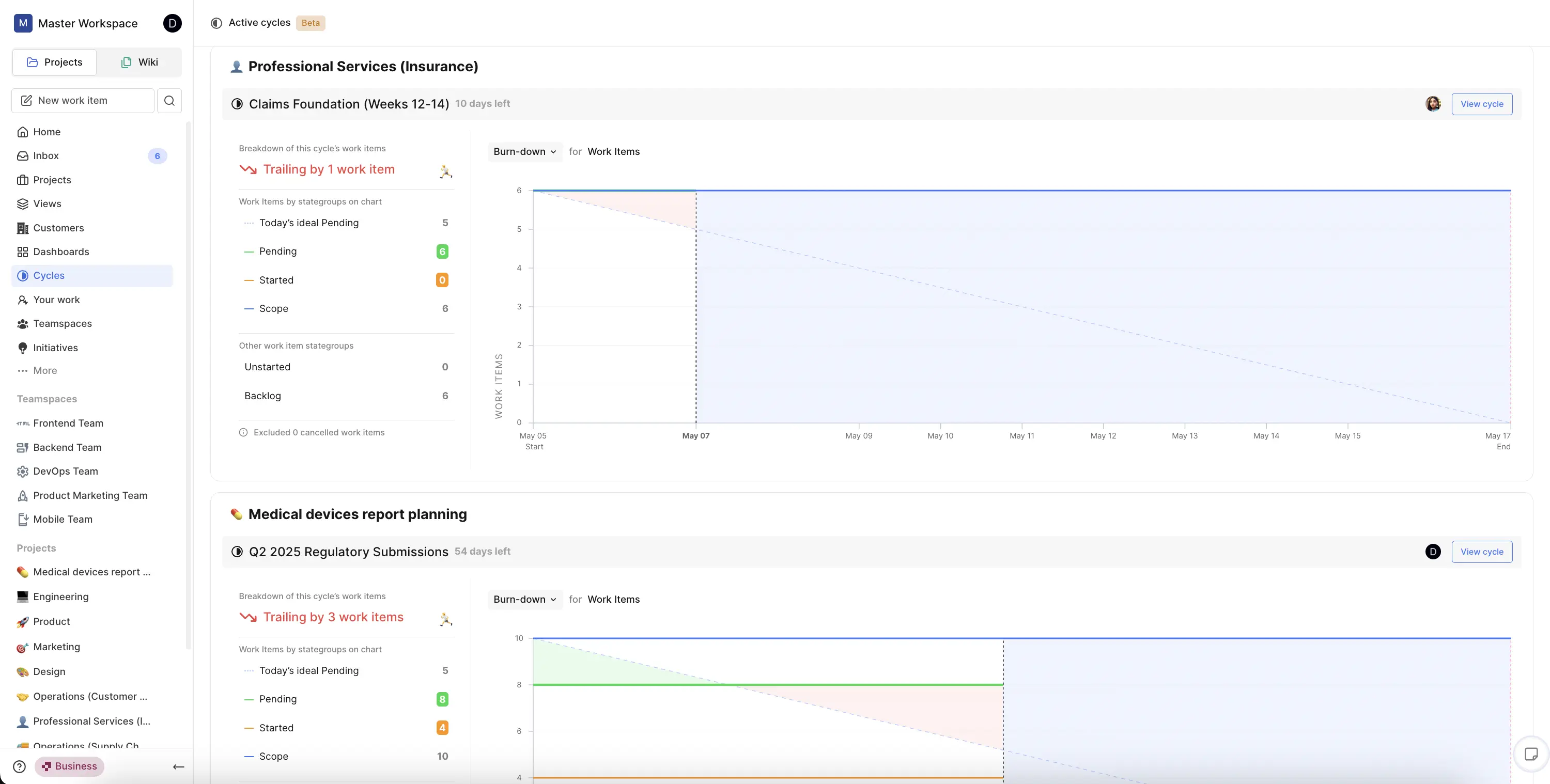Open Claims Foundation (Weeks 12-14) cycle title

click(x=349, y=104)
